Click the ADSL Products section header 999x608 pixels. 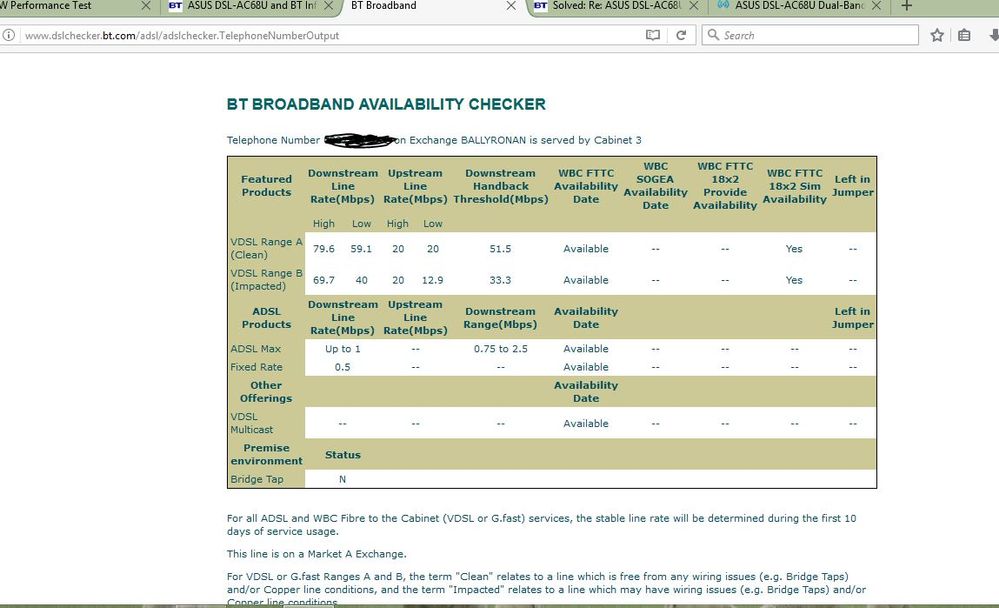pos(266,317)
